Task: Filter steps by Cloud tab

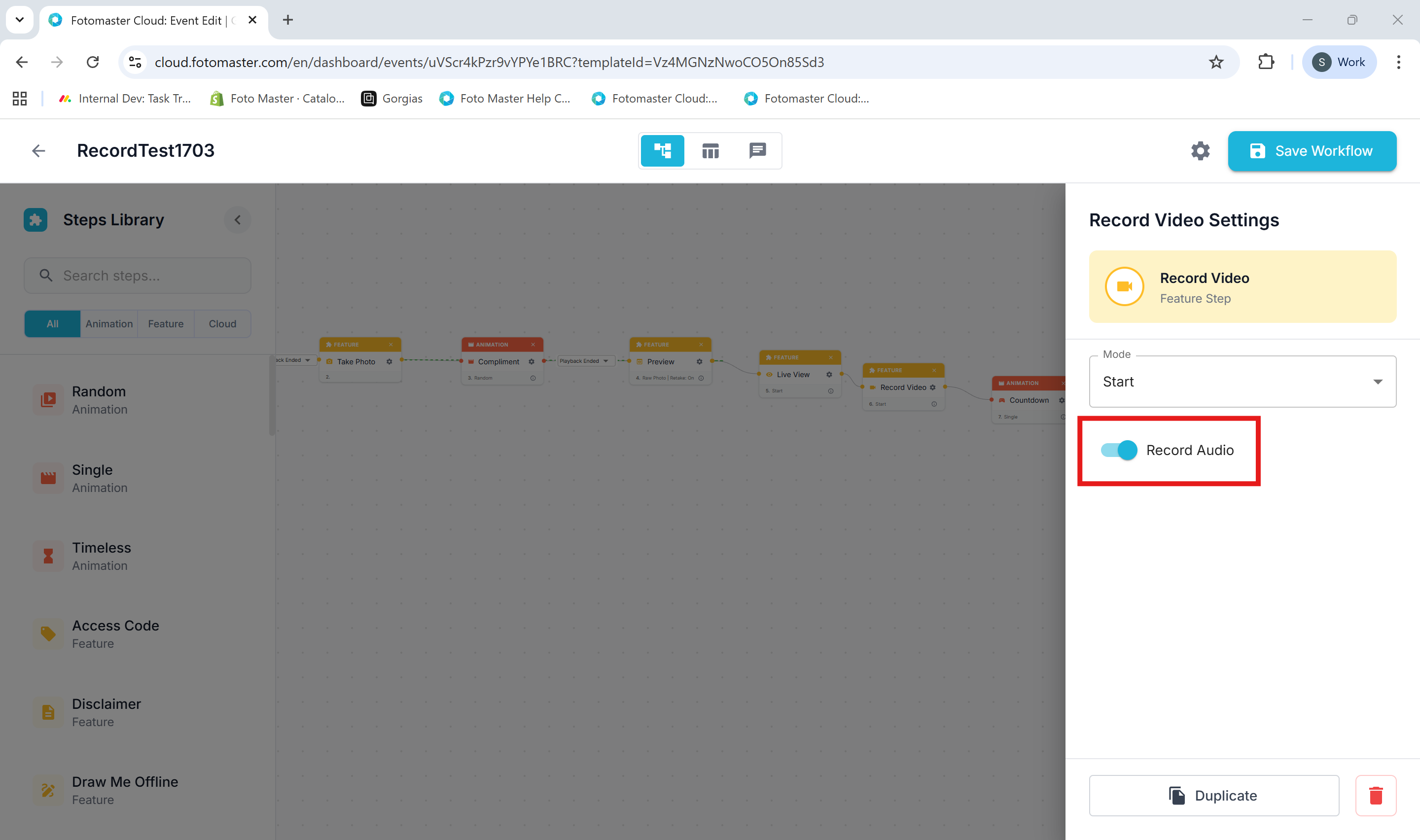Action: coord(222,324)
